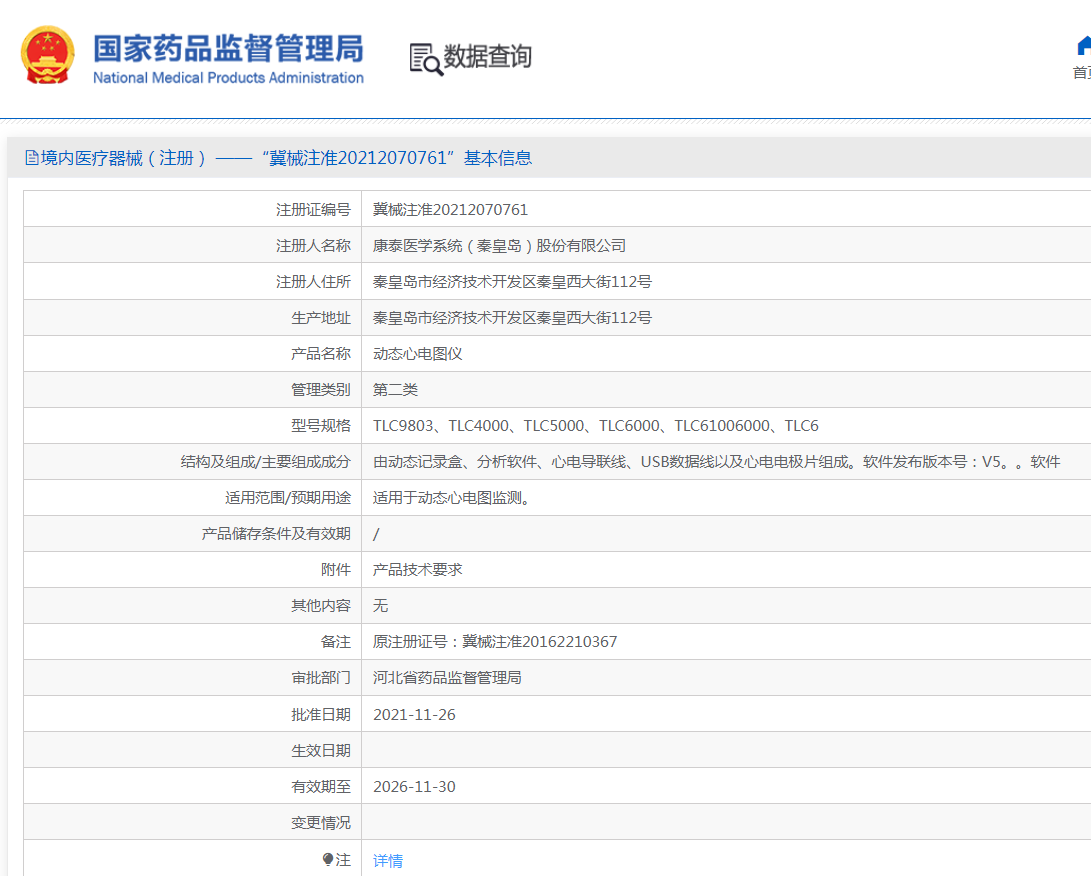The image size is (1091, 876).
Task: Click product name value 动态心电图仪
Action: [417, 354]
